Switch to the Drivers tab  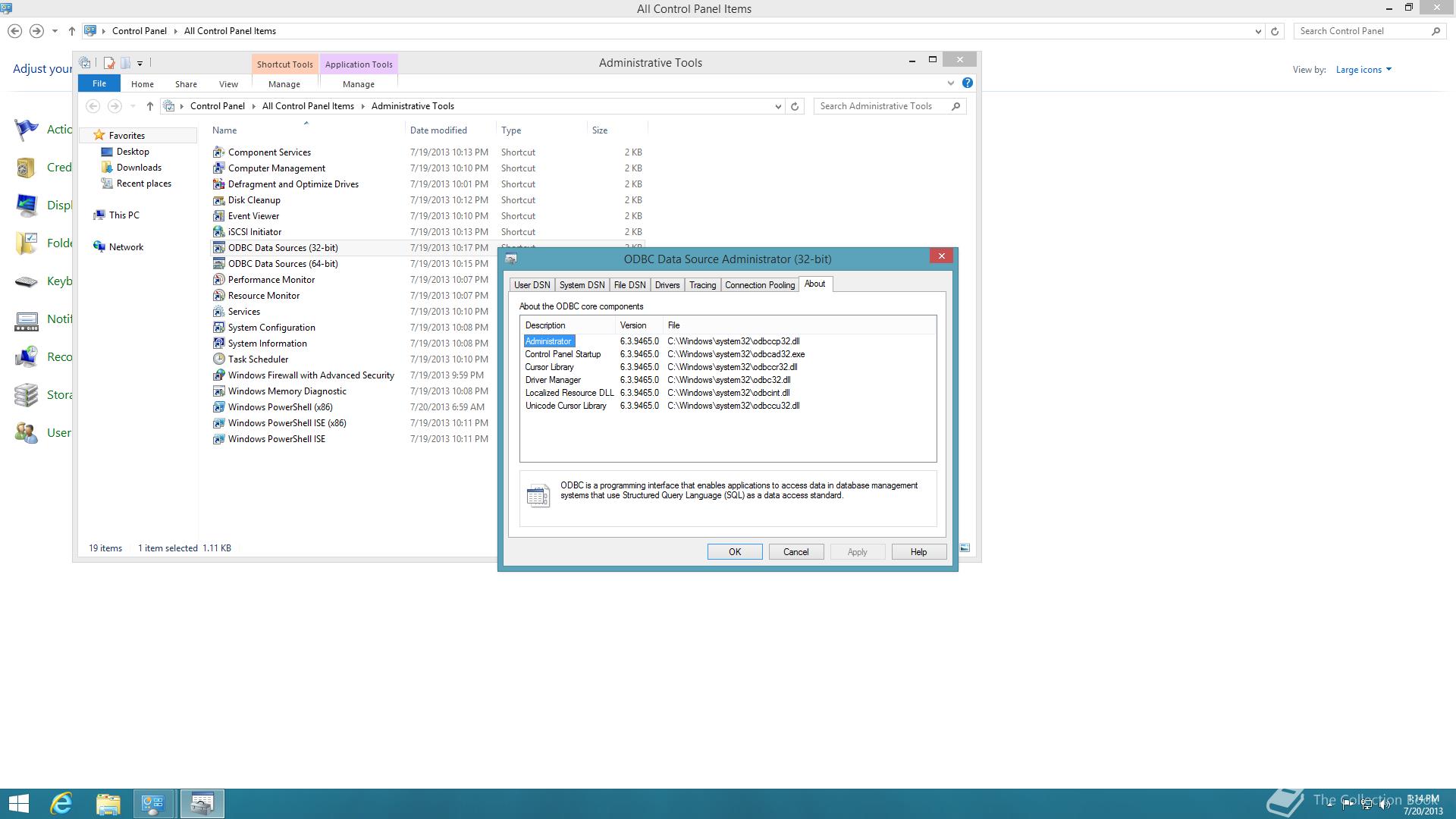click(x=667, y=285)
